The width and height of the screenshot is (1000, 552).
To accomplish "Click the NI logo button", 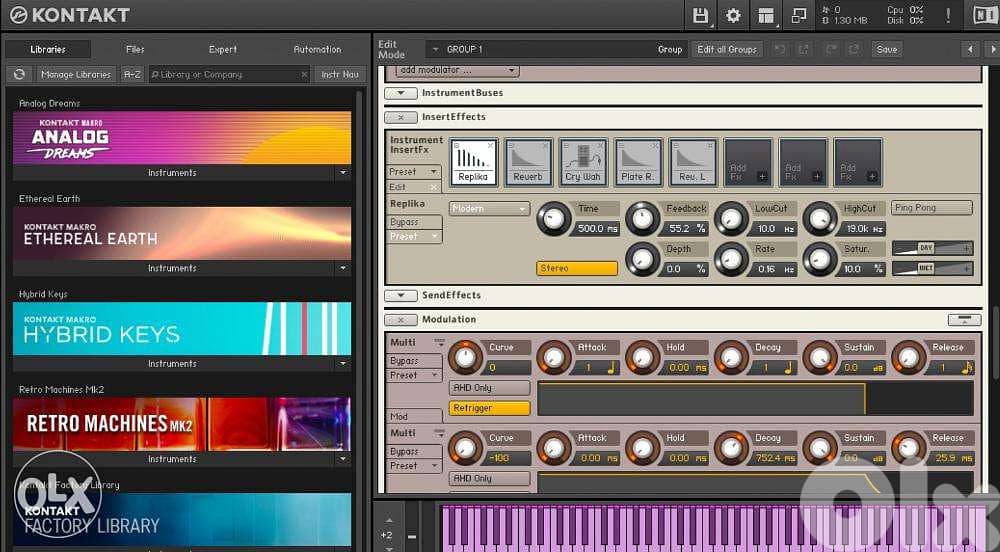I will tap(985, 15).
